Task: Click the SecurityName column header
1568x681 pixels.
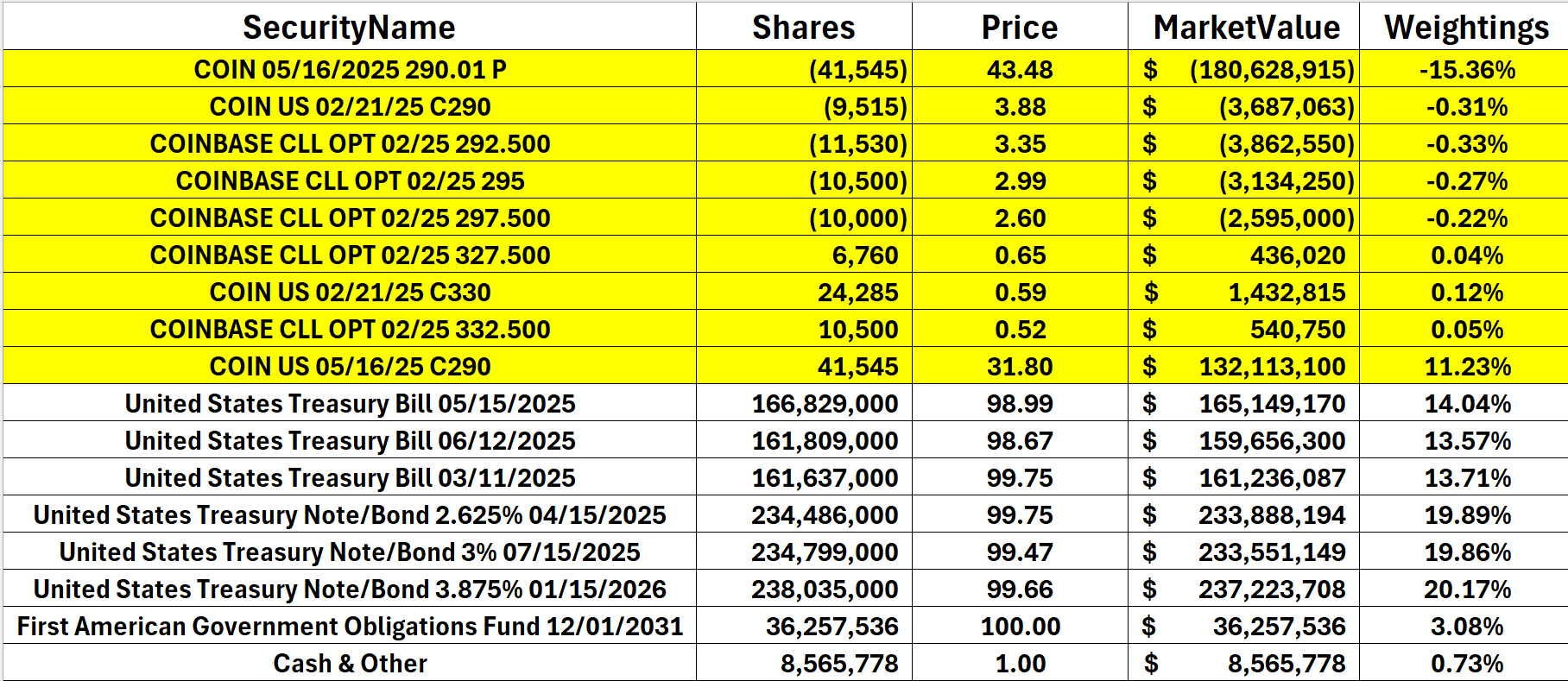Action: point(349,28)
